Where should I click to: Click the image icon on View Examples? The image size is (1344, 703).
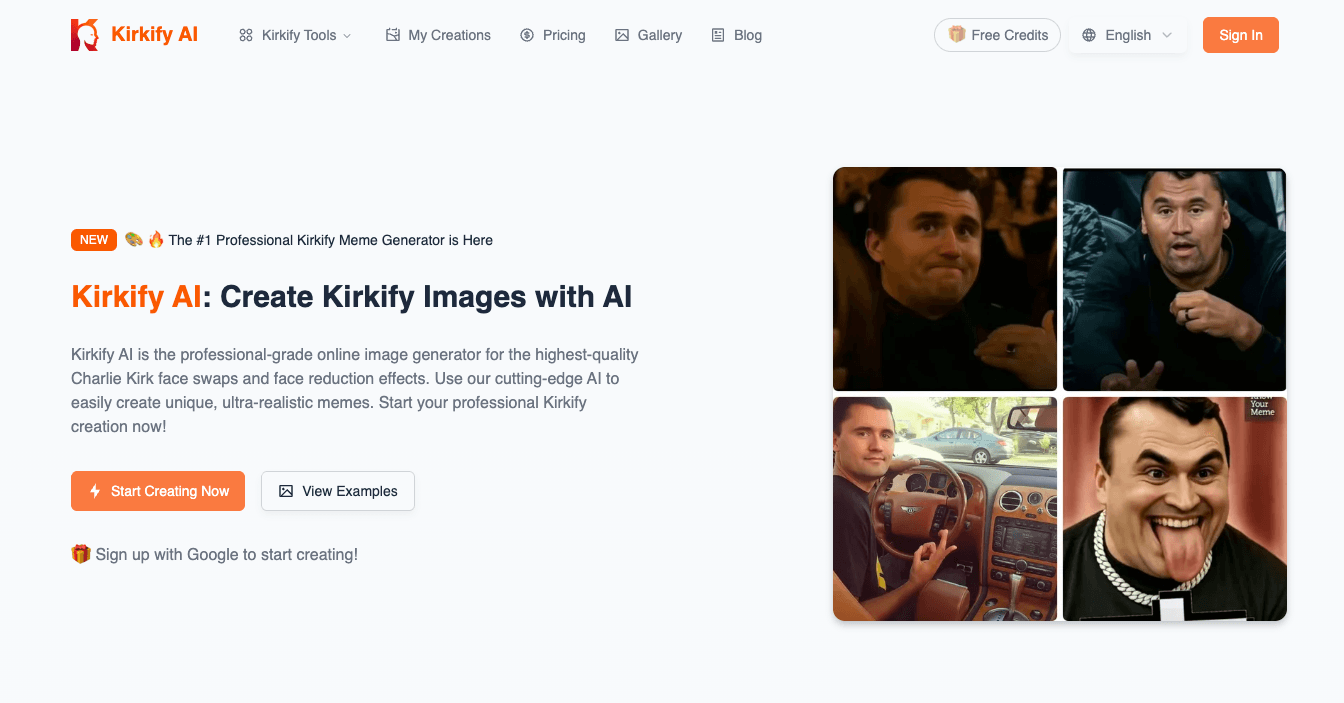pyautogui.click(x=286, y=491)
